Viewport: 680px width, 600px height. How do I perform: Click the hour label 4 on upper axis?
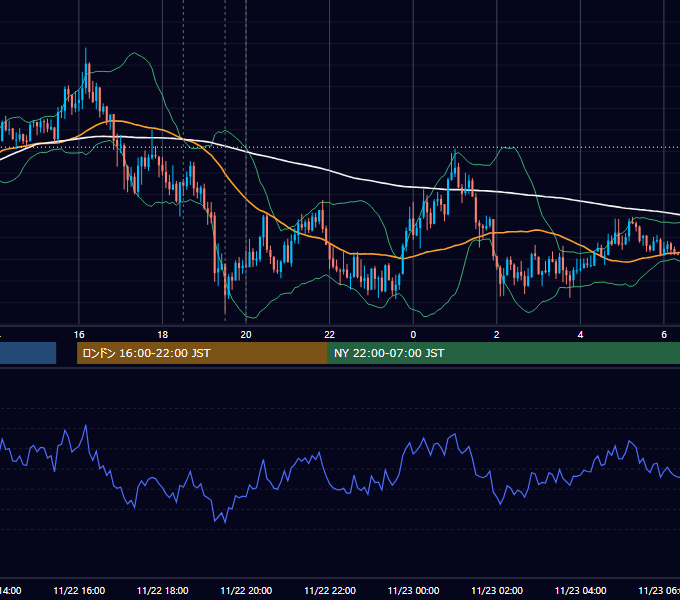(580, 335)
